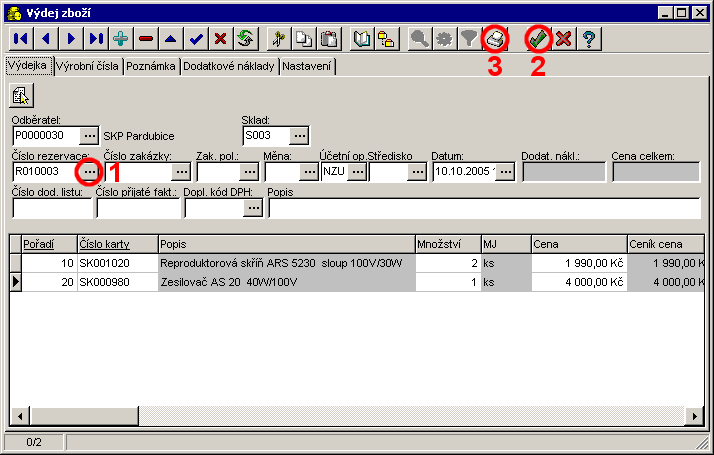
Task: Open the Datum picker button
Action: coord(505,171)
